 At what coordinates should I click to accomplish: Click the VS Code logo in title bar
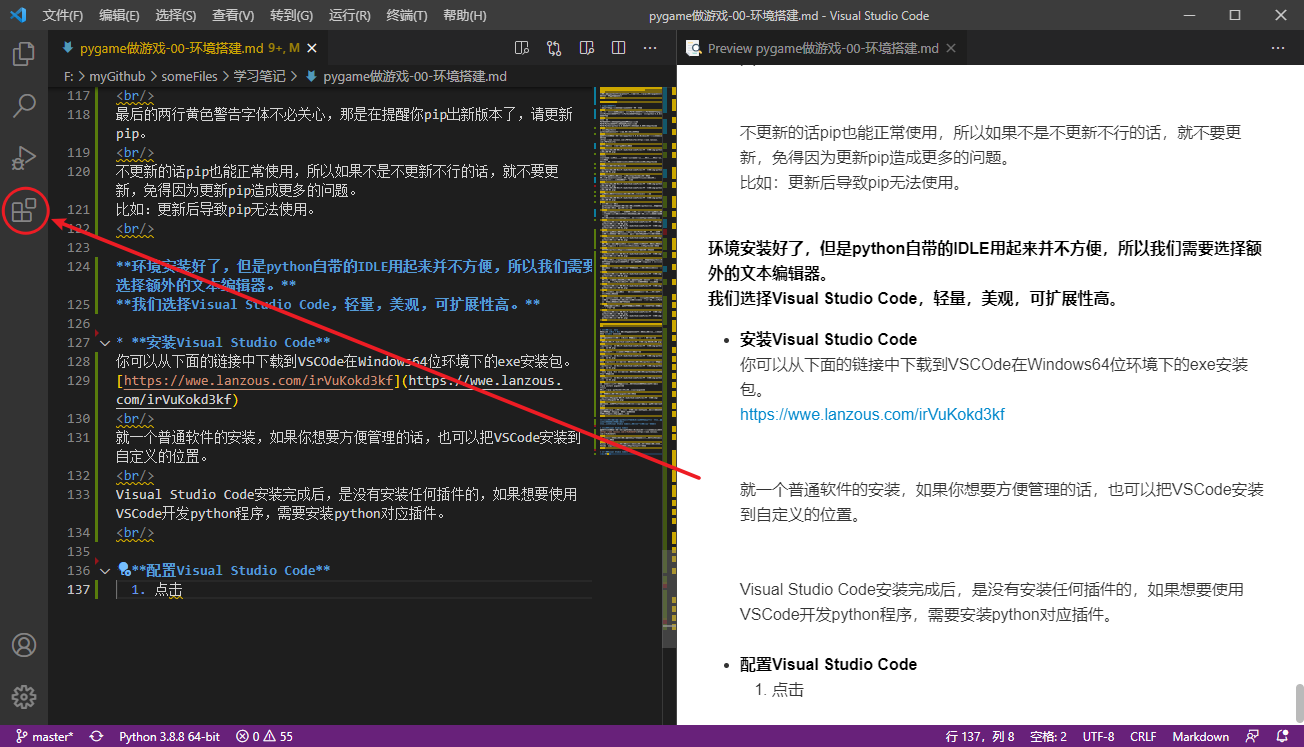pyautogui.click(x=19, y=15)
